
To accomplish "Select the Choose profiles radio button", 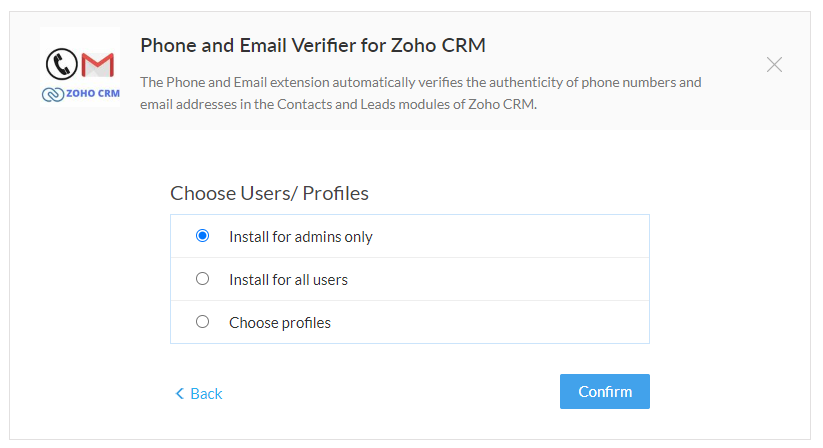I will coord(203,322).
